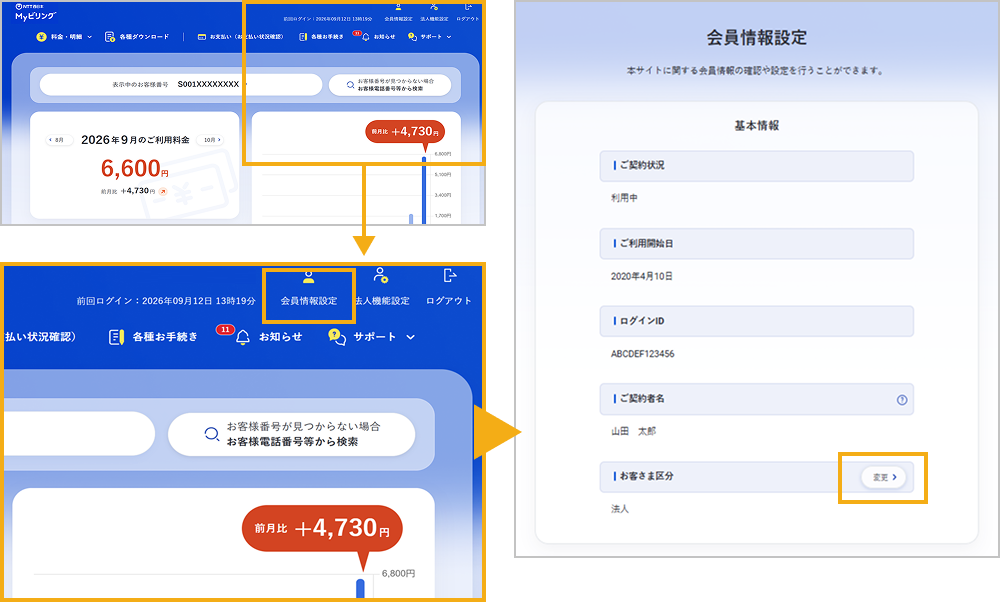Click the 会員情報設定 page title
This screenshot has width=1000, height=602.
point(756,38)
